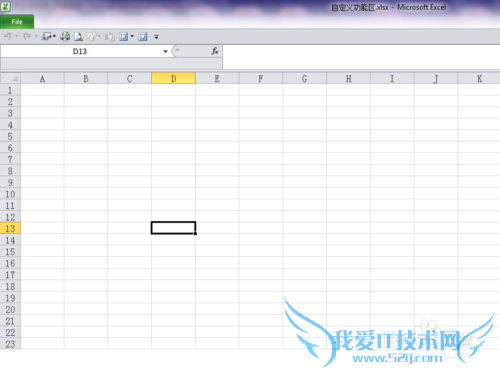Select highlighted row 13 header
This screenshot has height=373, width=500.
click(x=10, y=229)
